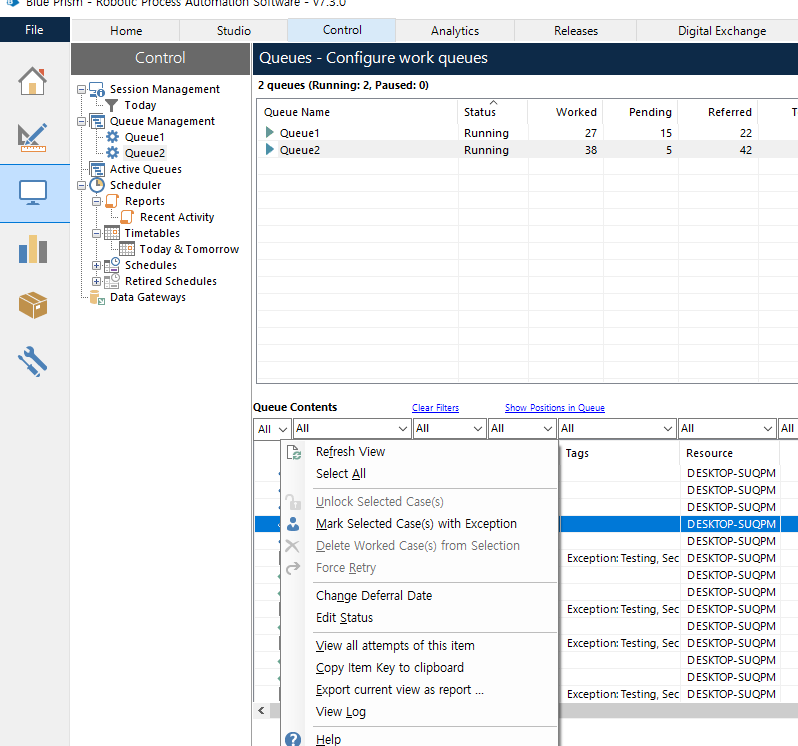Click the Refresh View menu icon
The width and height of the screenshot is (798, 746).
point(294,452)
